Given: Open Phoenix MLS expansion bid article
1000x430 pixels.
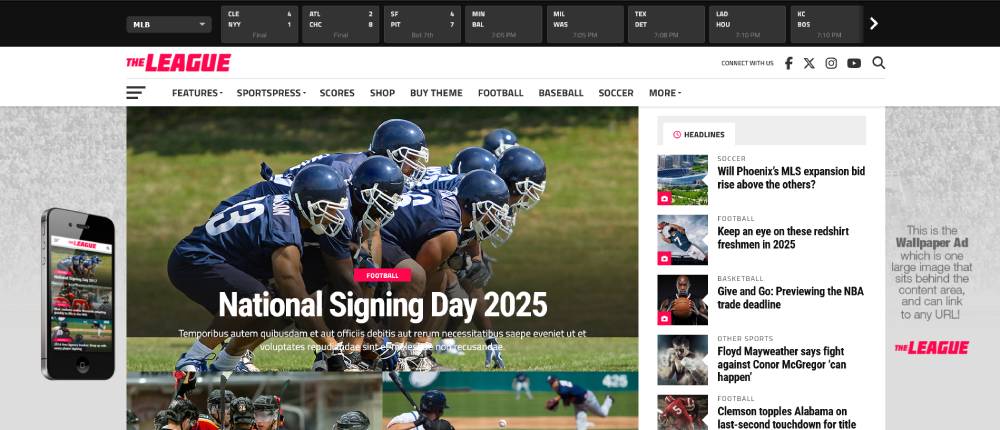Looking at the screenshot, I should click(791, 178).
